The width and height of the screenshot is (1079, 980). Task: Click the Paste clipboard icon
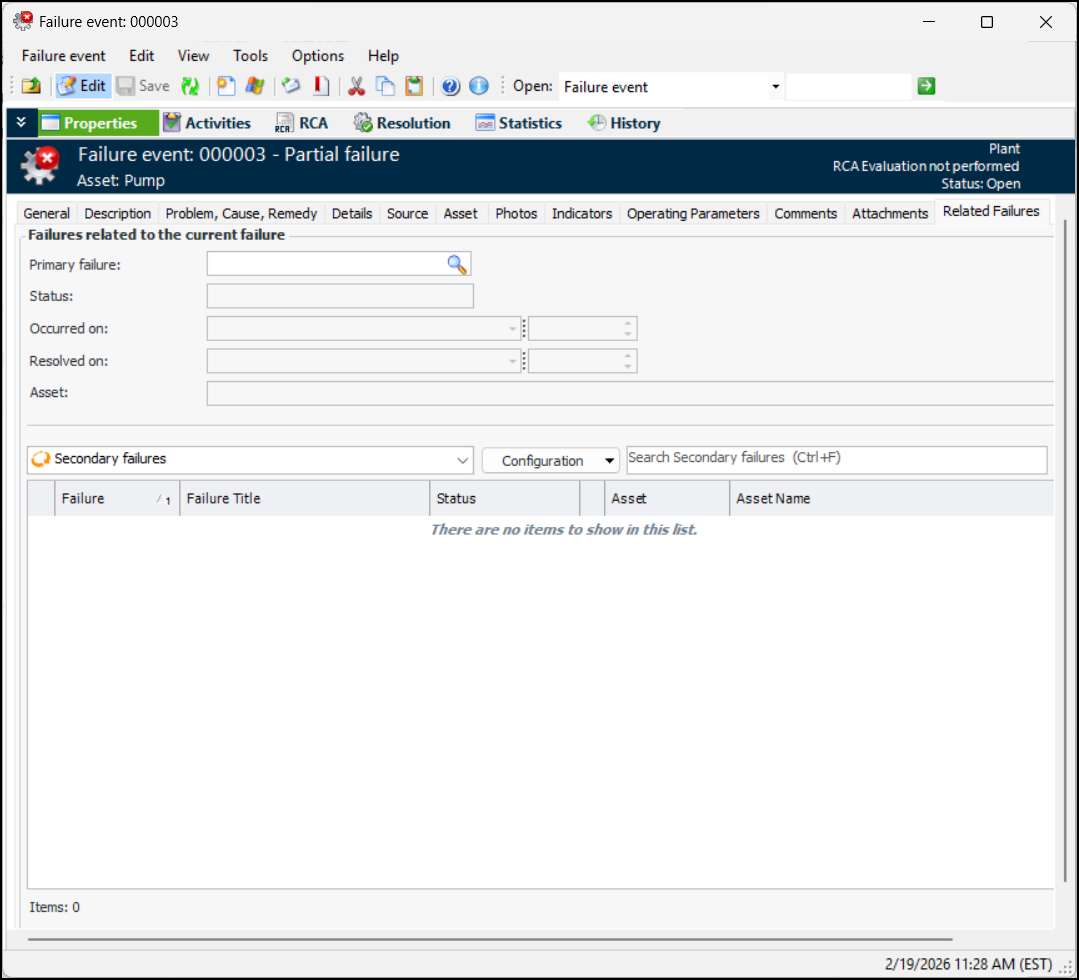[414, 86]
